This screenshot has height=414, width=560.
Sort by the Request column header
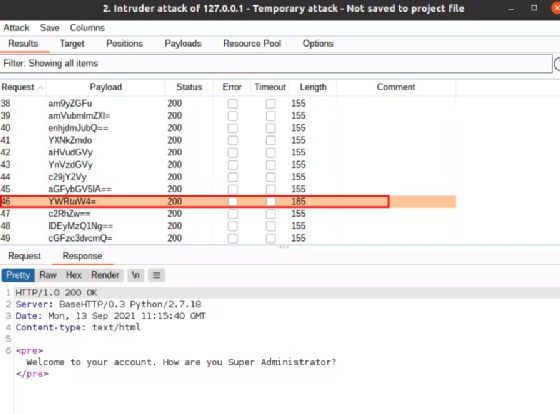point(22,87)
